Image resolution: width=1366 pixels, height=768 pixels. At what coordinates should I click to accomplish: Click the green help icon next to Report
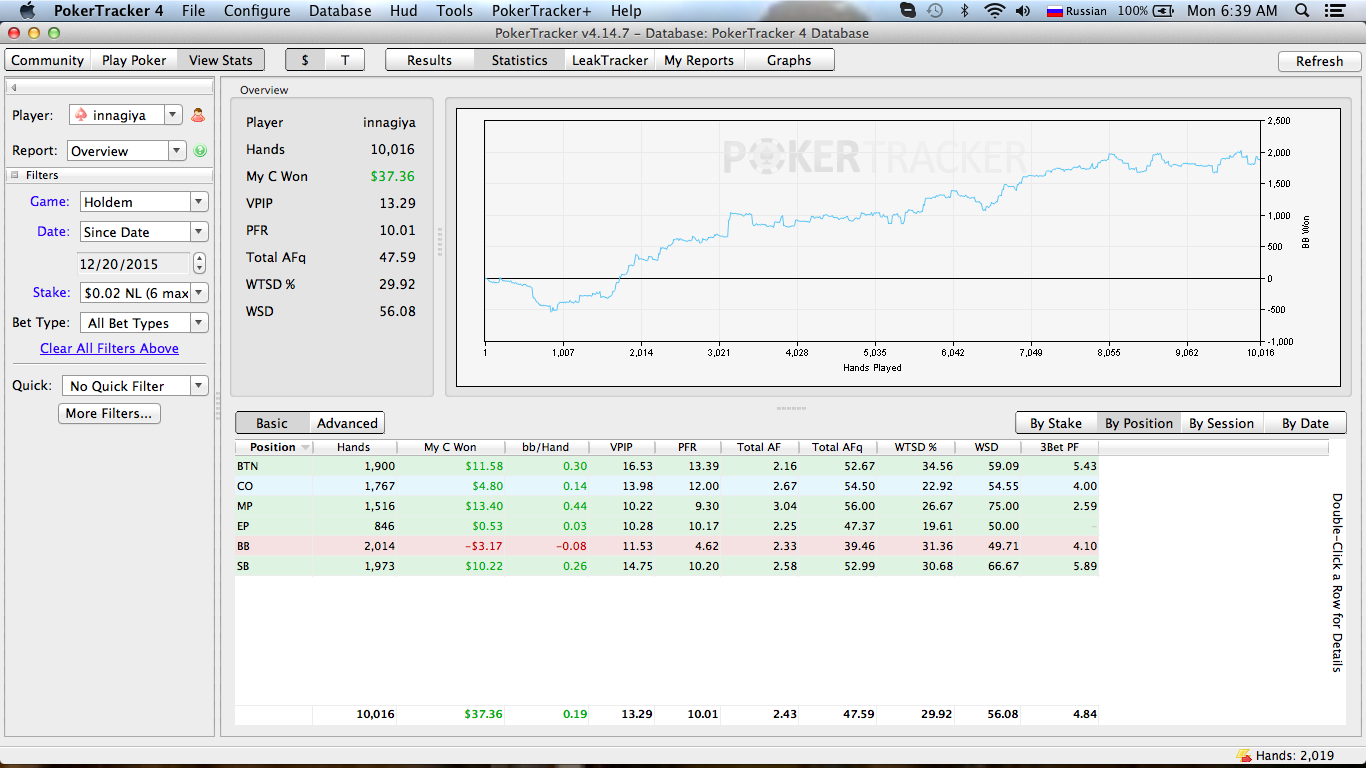click(x=200, y=151)
